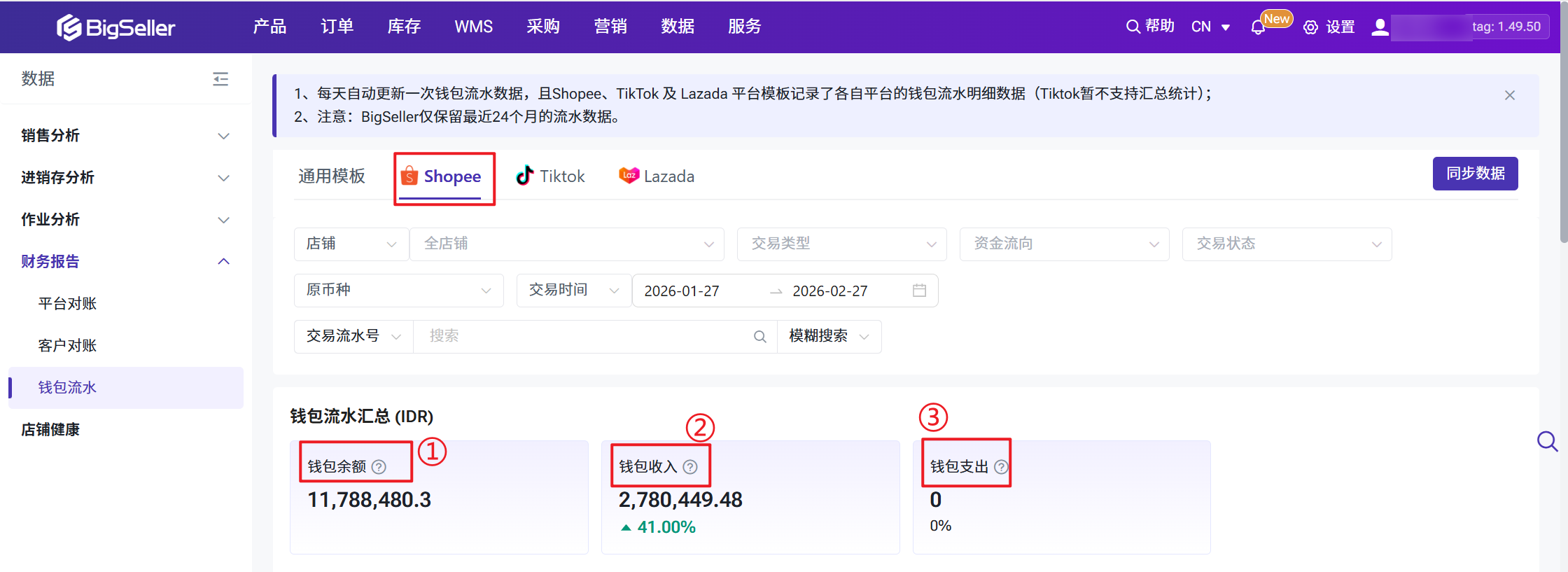Click the user profile avatar icon

point(1380,27)
